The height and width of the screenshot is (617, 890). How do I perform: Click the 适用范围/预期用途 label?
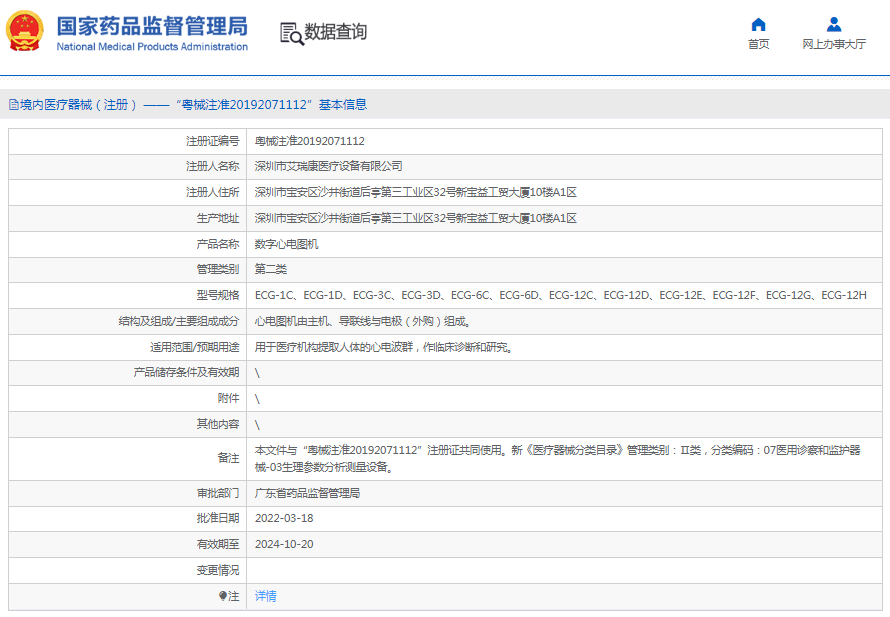195,347
